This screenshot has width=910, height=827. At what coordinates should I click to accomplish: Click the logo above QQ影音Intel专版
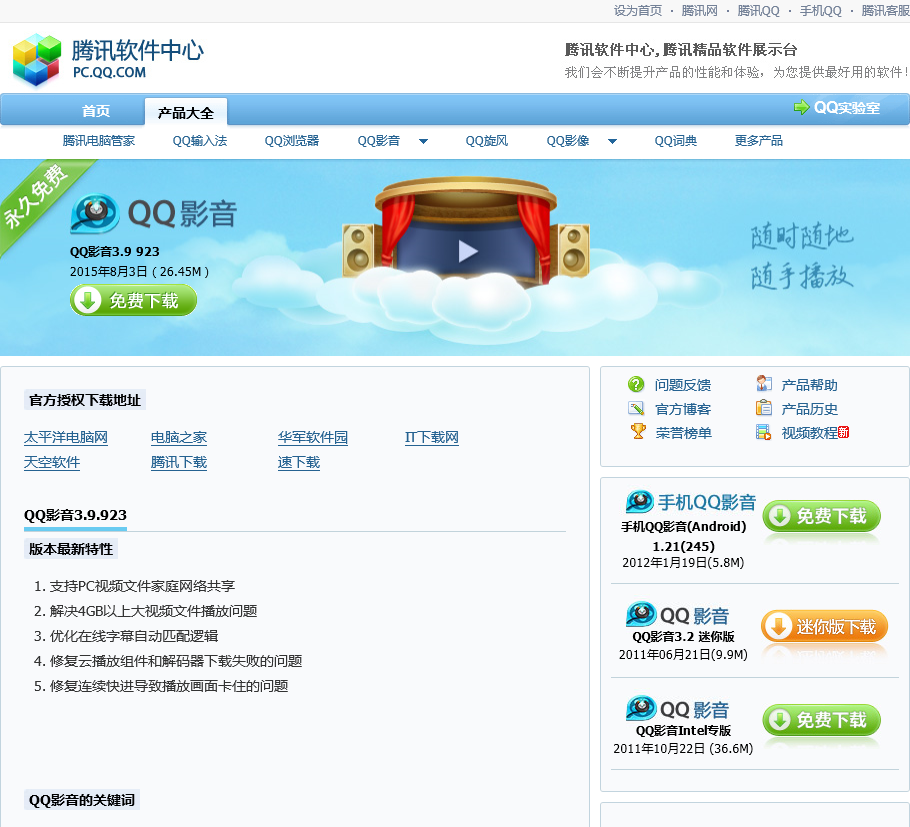(x=641, y=708)
